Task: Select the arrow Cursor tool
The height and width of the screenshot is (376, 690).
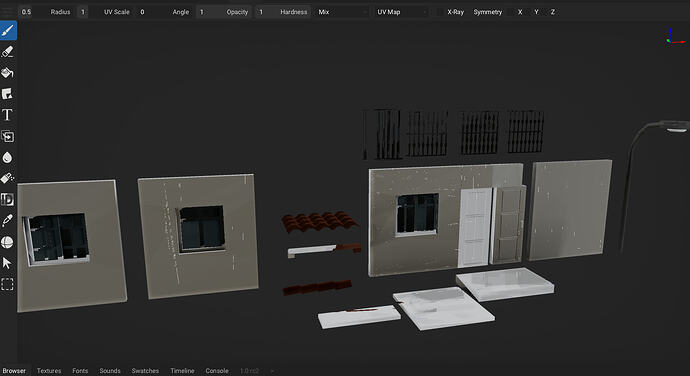Action: (7, 263)
